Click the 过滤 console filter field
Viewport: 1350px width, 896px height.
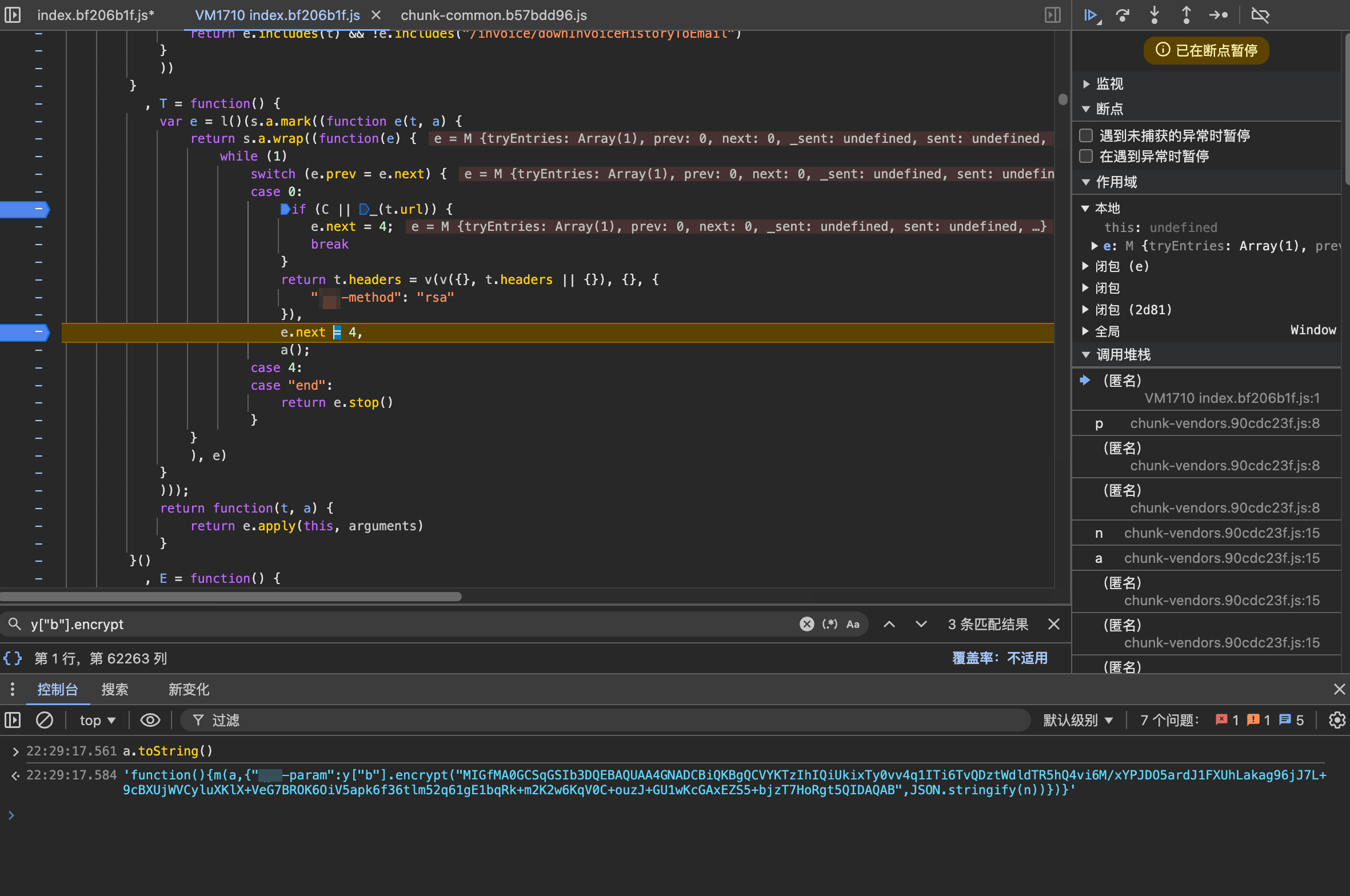tap(606, 720)
